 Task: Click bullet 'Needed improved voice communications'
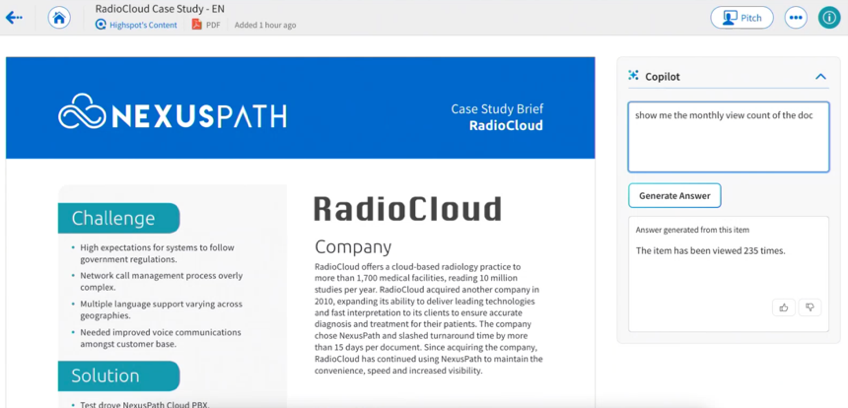click(x=161, y=332)
